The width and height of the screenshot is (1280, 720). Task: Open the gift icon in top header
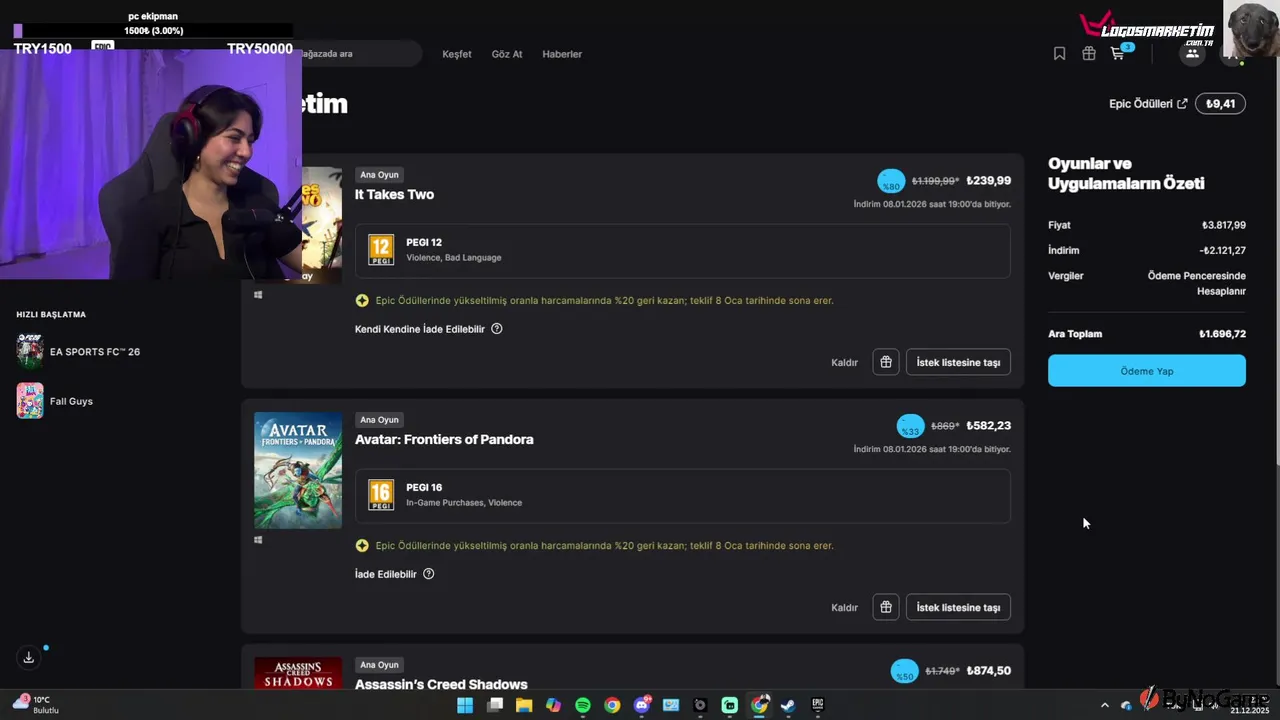pyautogui.click(x=1088, y=54)
